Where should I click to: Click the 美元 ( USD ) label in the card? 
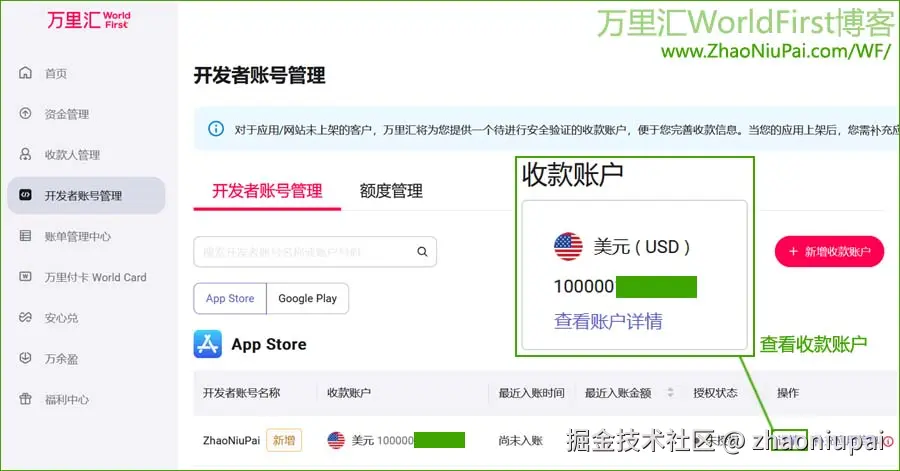[x=642, y=247]
